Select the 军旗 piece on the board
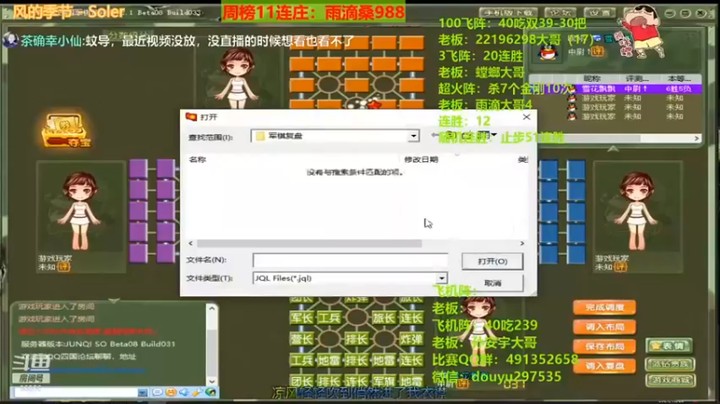The image size is (720, 404). point(383,381)
